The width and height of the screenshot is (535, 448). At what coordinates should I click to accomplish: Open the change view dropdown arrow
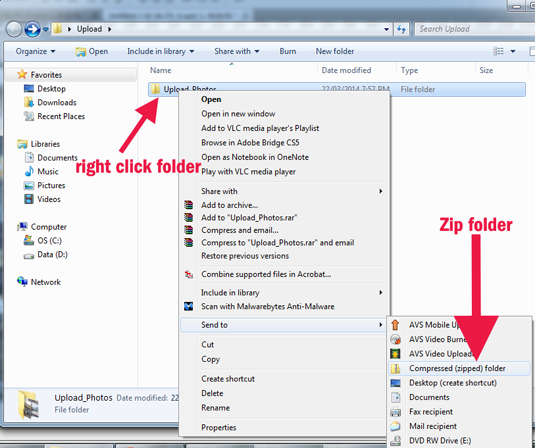click(x=513, y=51)
